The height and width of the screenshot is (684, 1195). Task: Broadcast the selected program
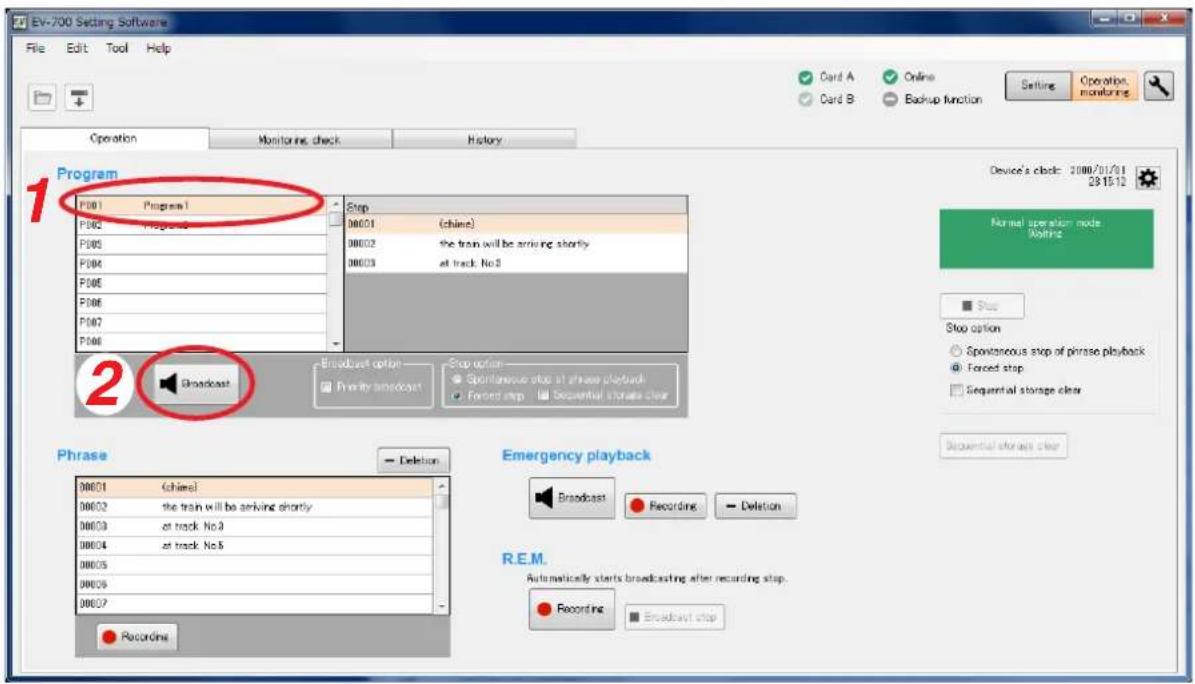coord(195,384)
